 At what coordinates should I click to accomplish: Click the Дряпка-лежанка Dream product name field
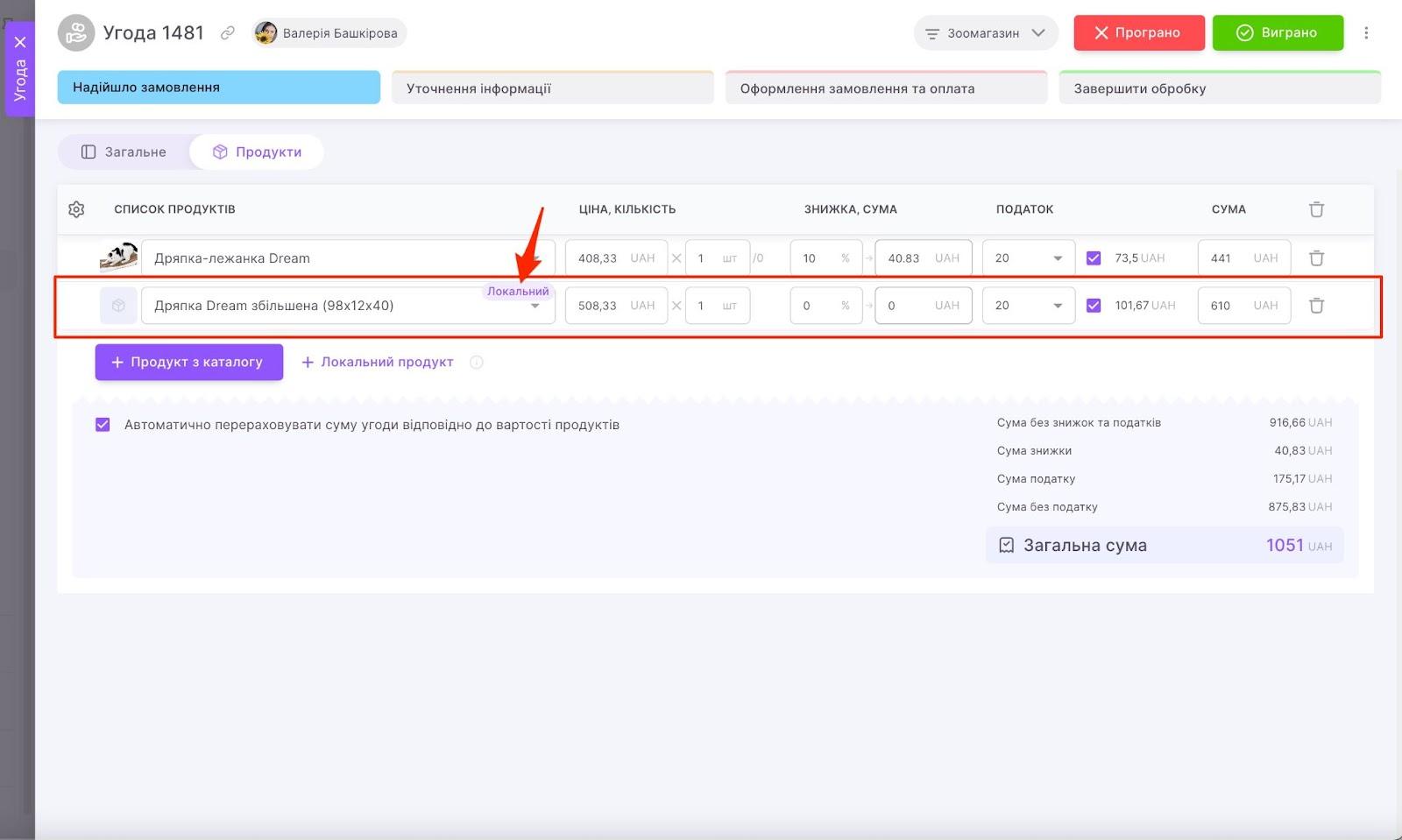tap(348, 258)
